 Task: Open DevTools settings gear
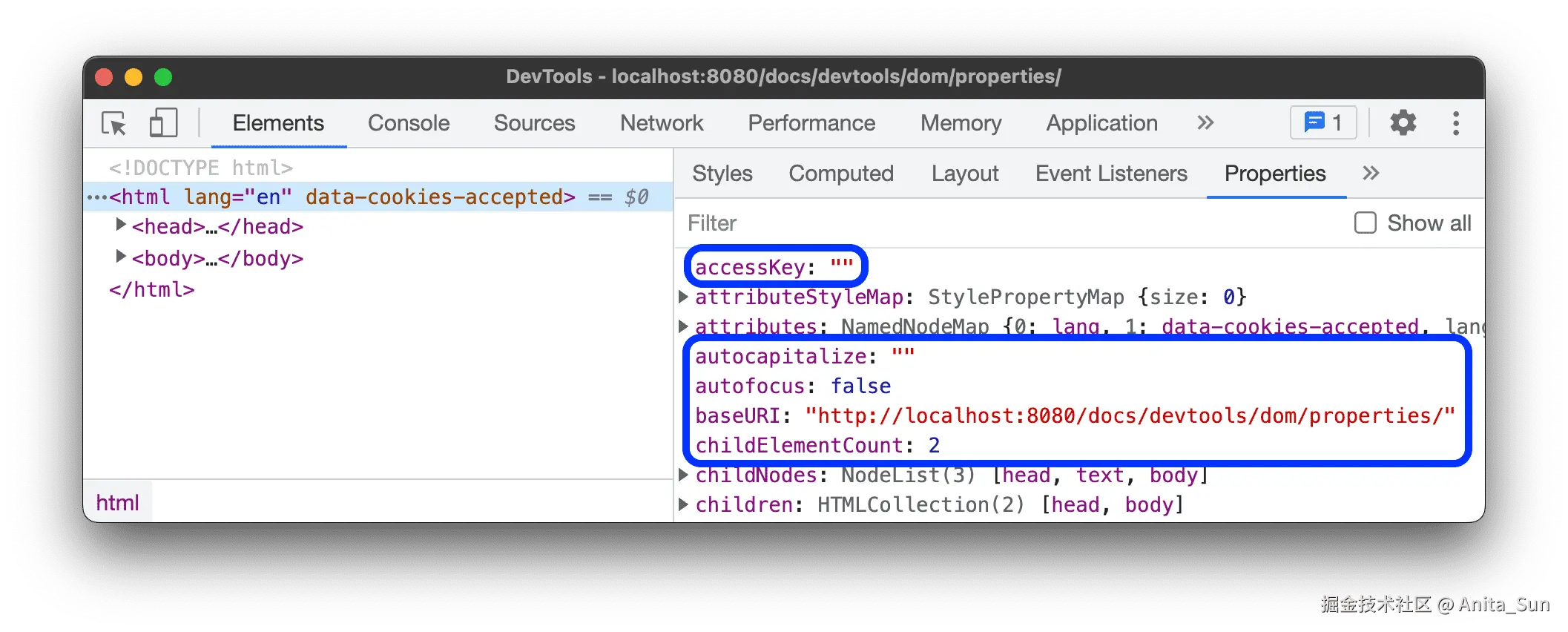[x=1403, y=122]
